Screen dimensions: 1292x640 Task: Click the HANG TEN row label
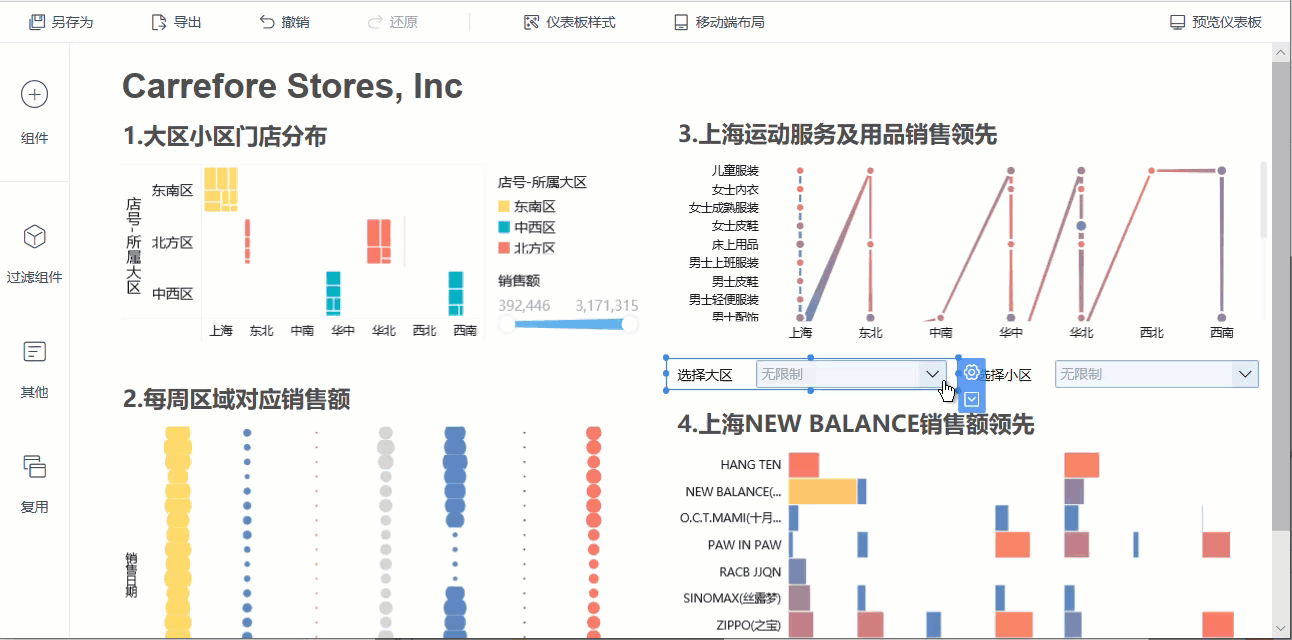pyautogui.click(x=751, y=465)
